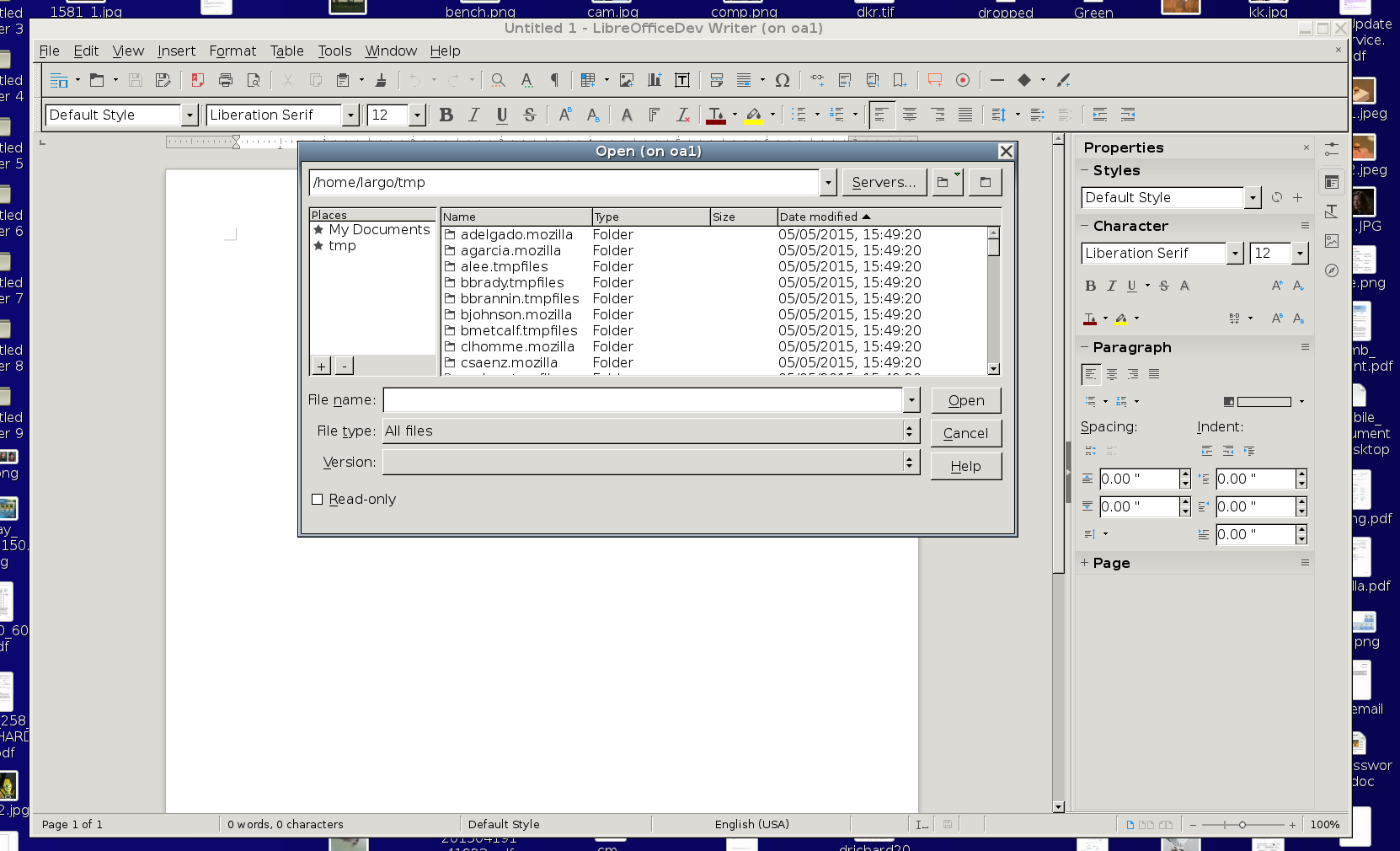Click the Insert Table toolbar icon

(x=588, y=80)
